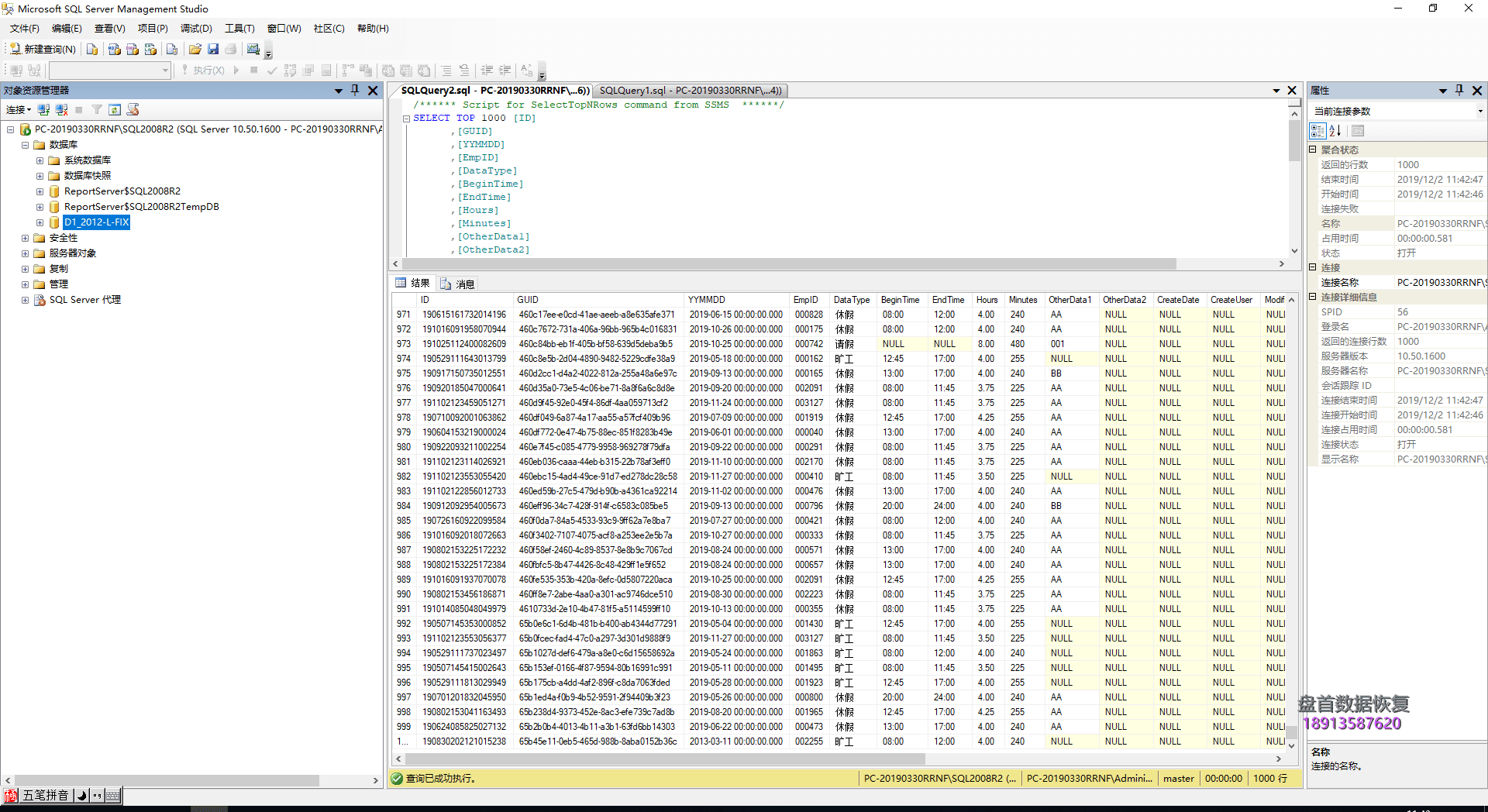Open a SQL Server Compact query

(172, 50)
